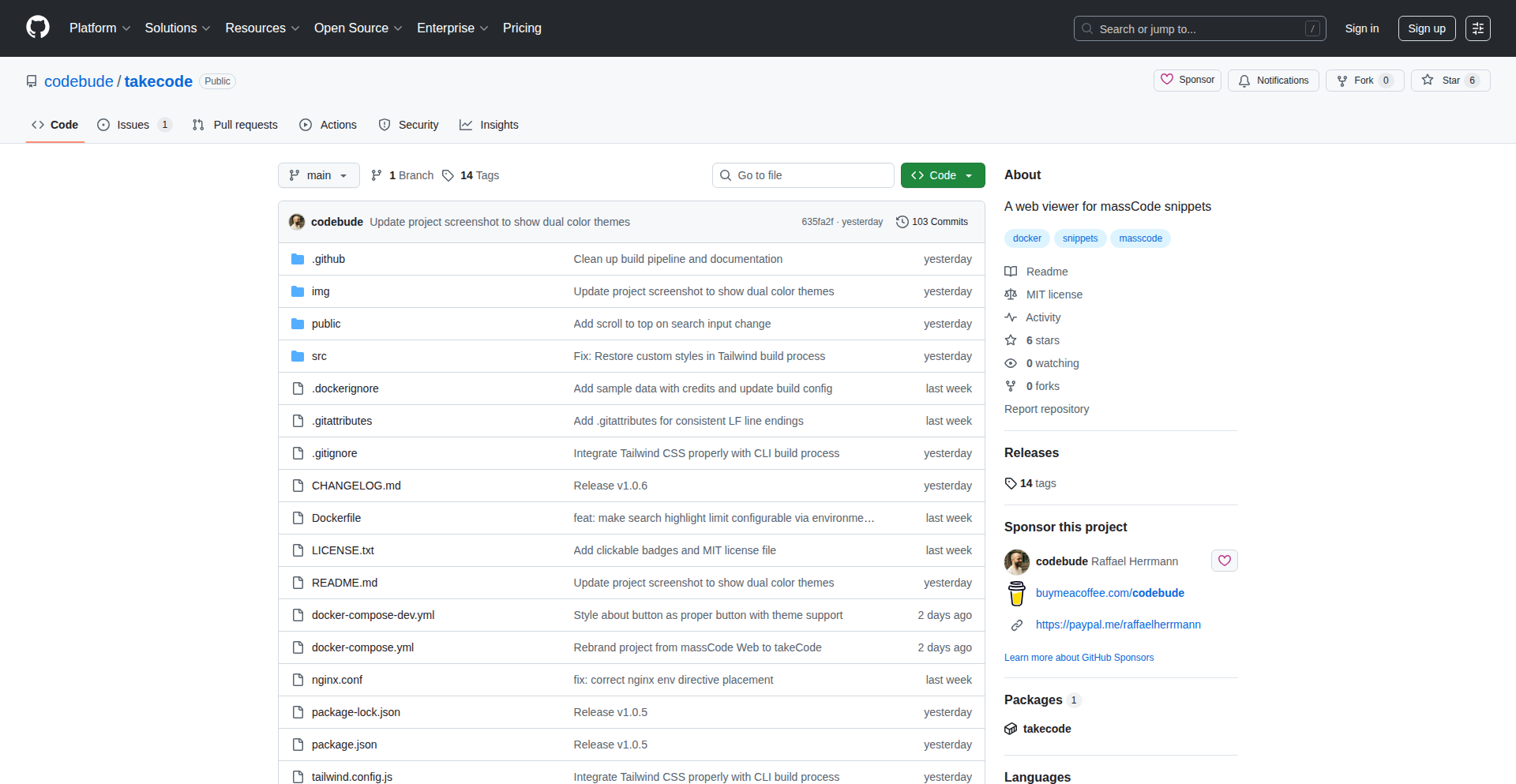Expand the Platform menu
The width and height of the screenshot is (1516, 784).
click(99, 28)
